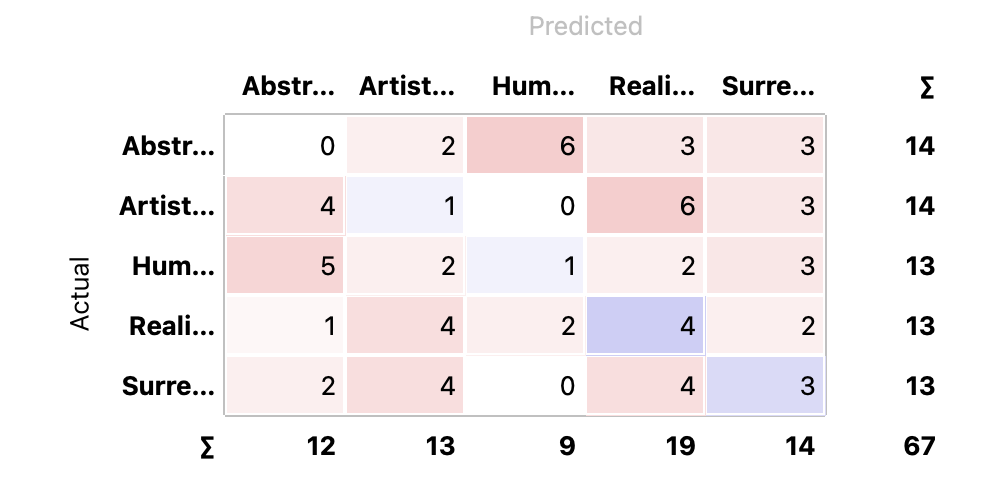The image size is (996, 478).
Task: Click the Abstr predicted column header
Action: coord(288,86)
